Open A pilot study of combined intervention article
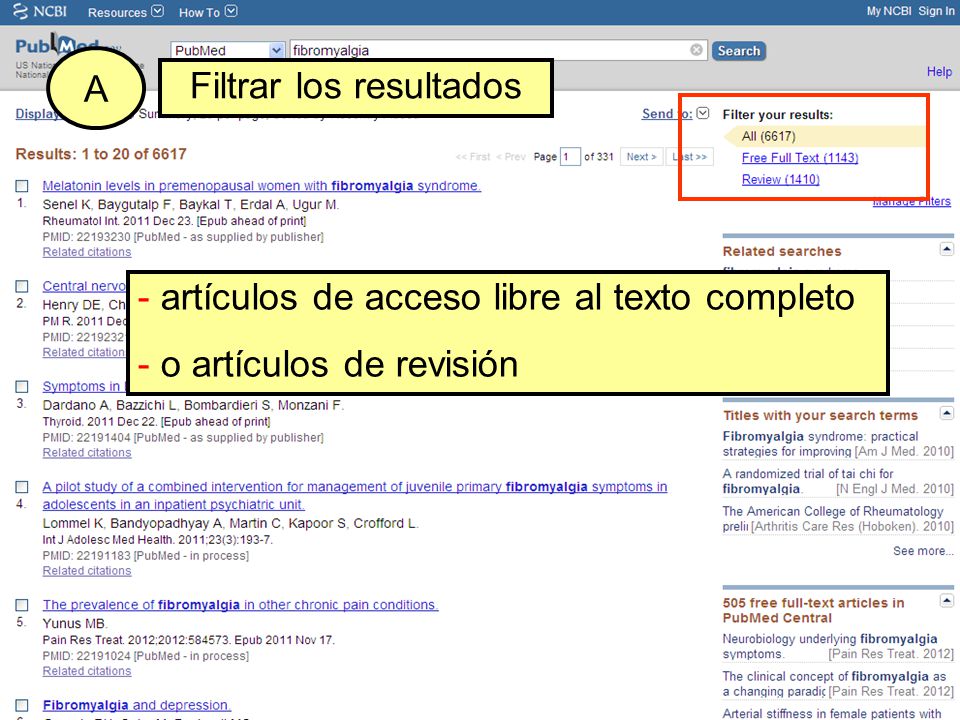This screenshot has height=720, width=960. click(354, 495)
